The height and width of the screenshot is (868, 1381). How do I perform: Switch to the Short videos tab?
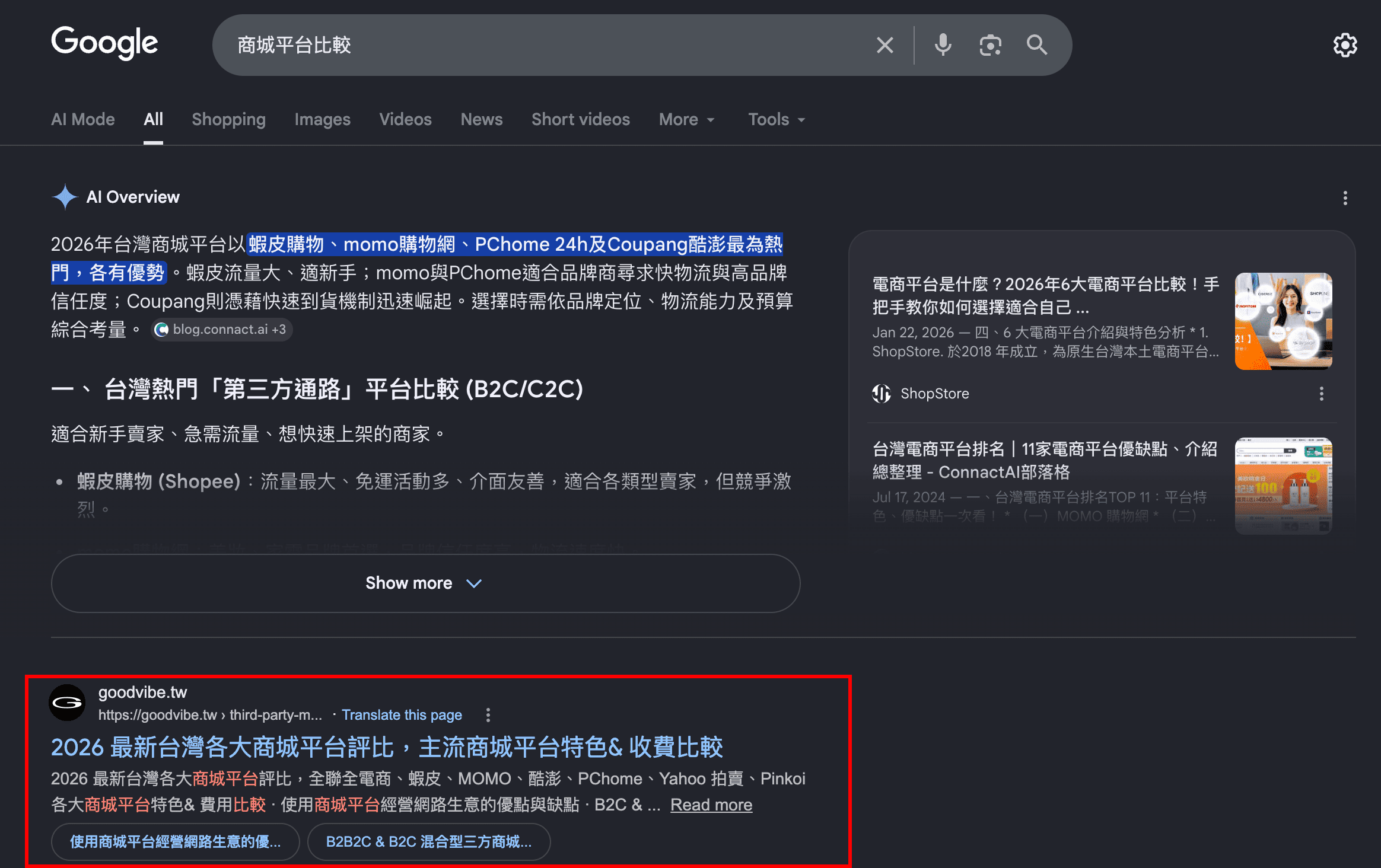click(580, 119)
